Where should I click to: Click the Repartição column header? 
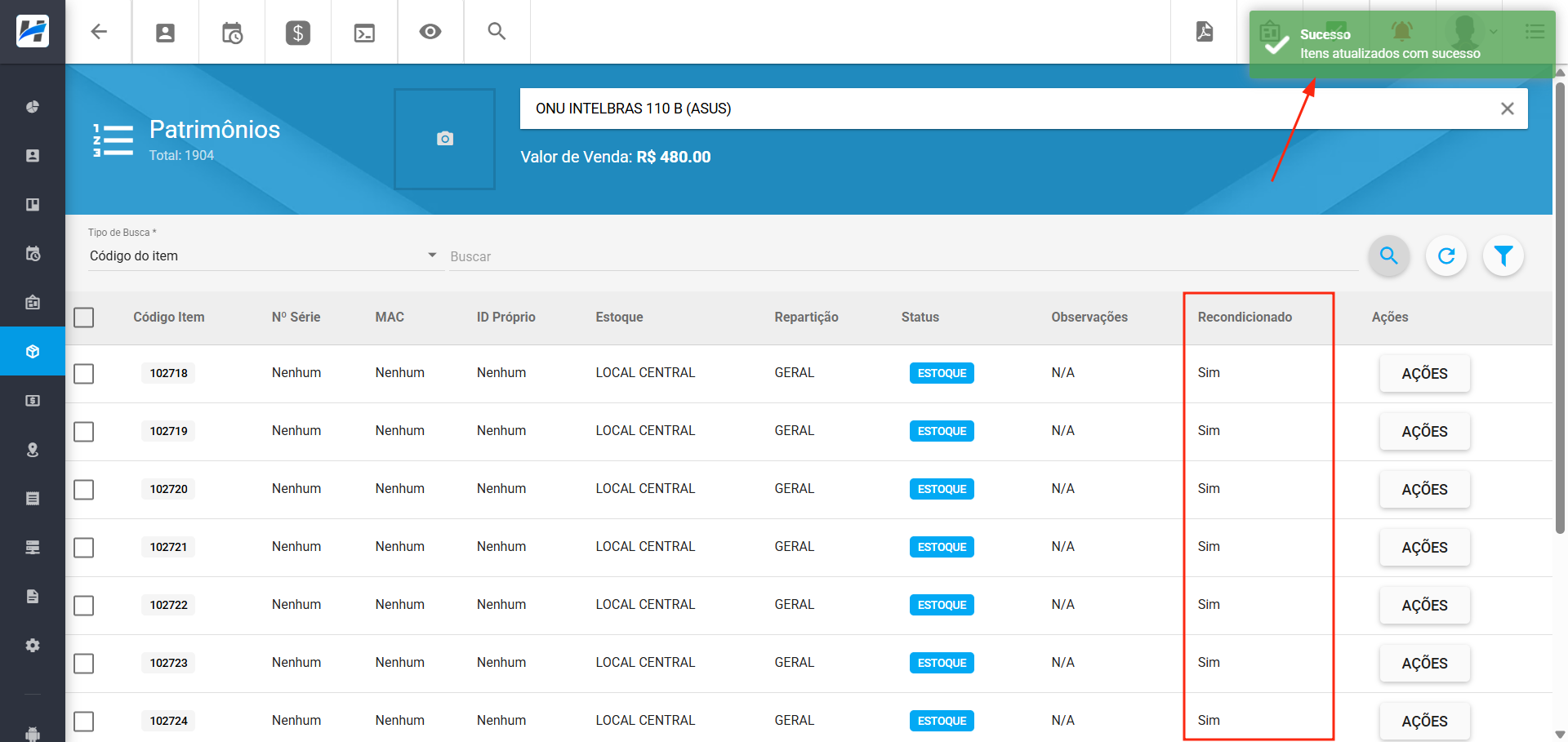click(806, 318)
